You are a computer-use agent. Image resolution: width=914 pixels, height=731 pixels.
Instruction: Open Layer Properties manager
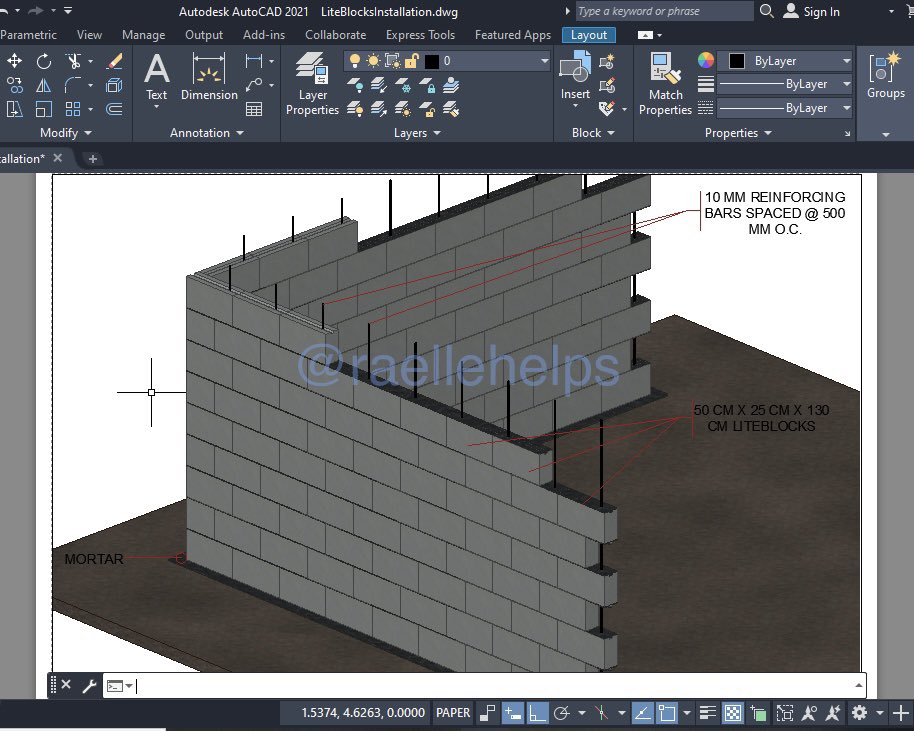(312, 84)
